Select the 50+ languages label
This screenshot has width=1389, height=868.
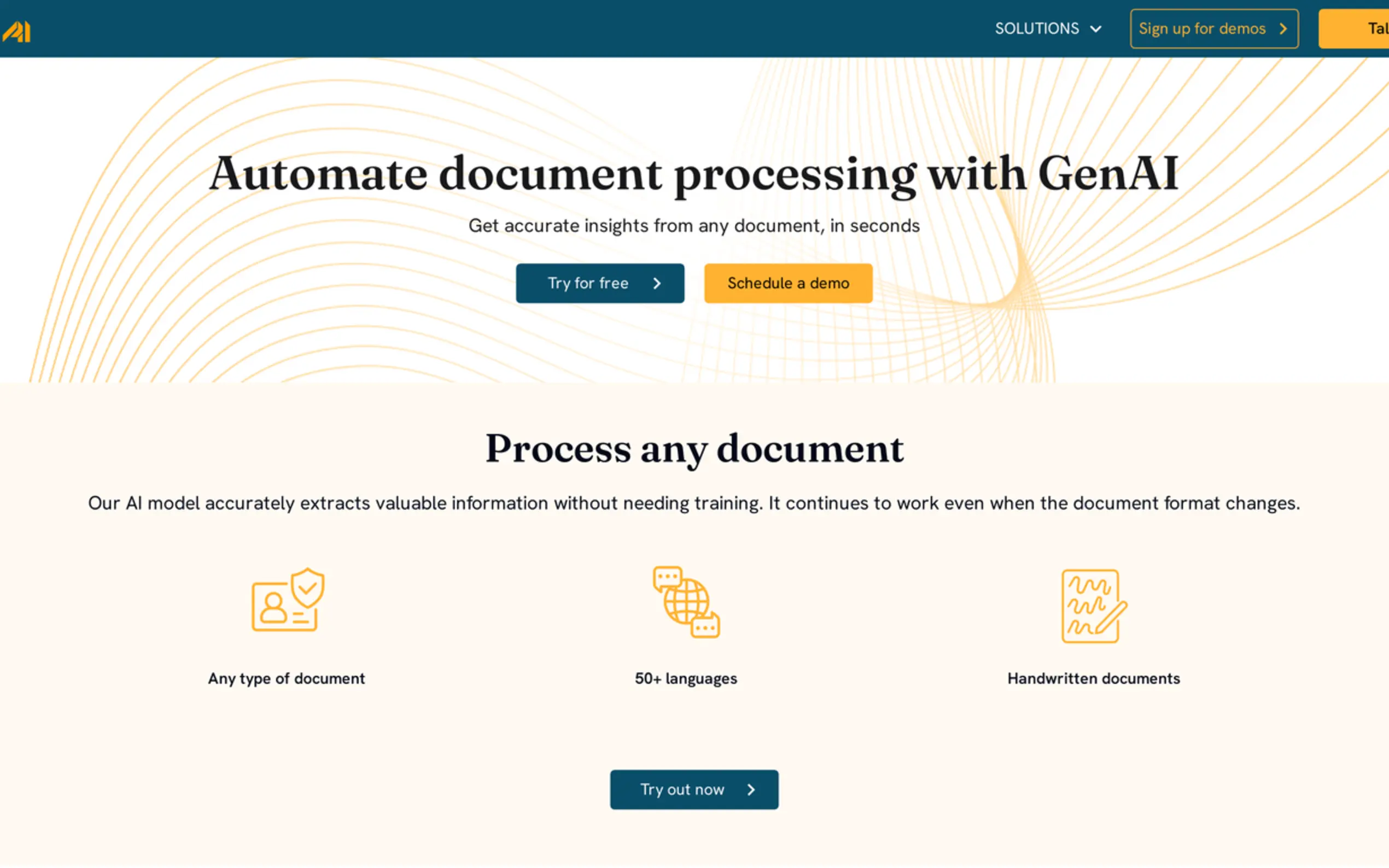point(686,678)
